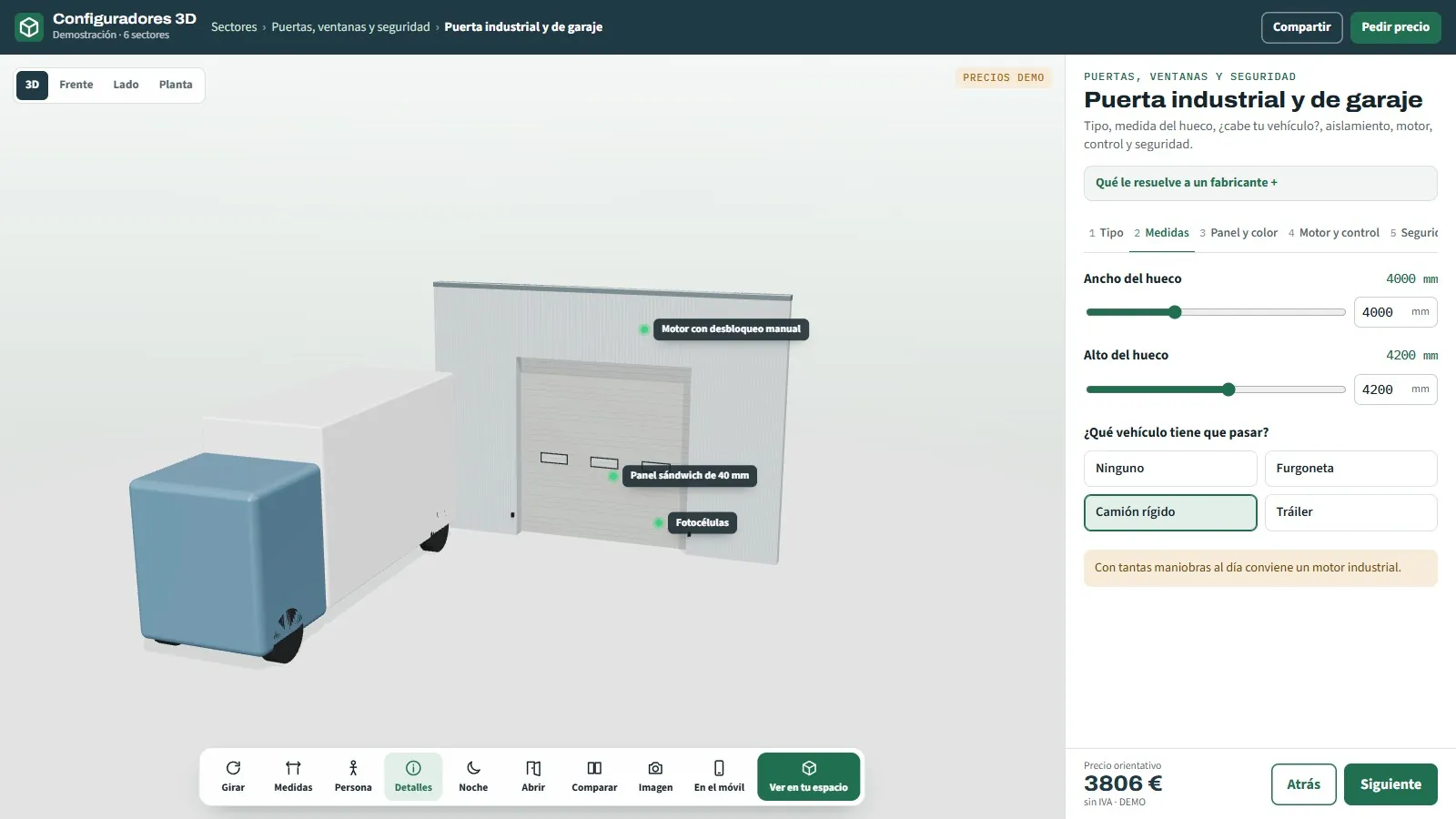
Task: Click the Motor con desbloqueo manual hotspot
Action: [x=644, y=329]
